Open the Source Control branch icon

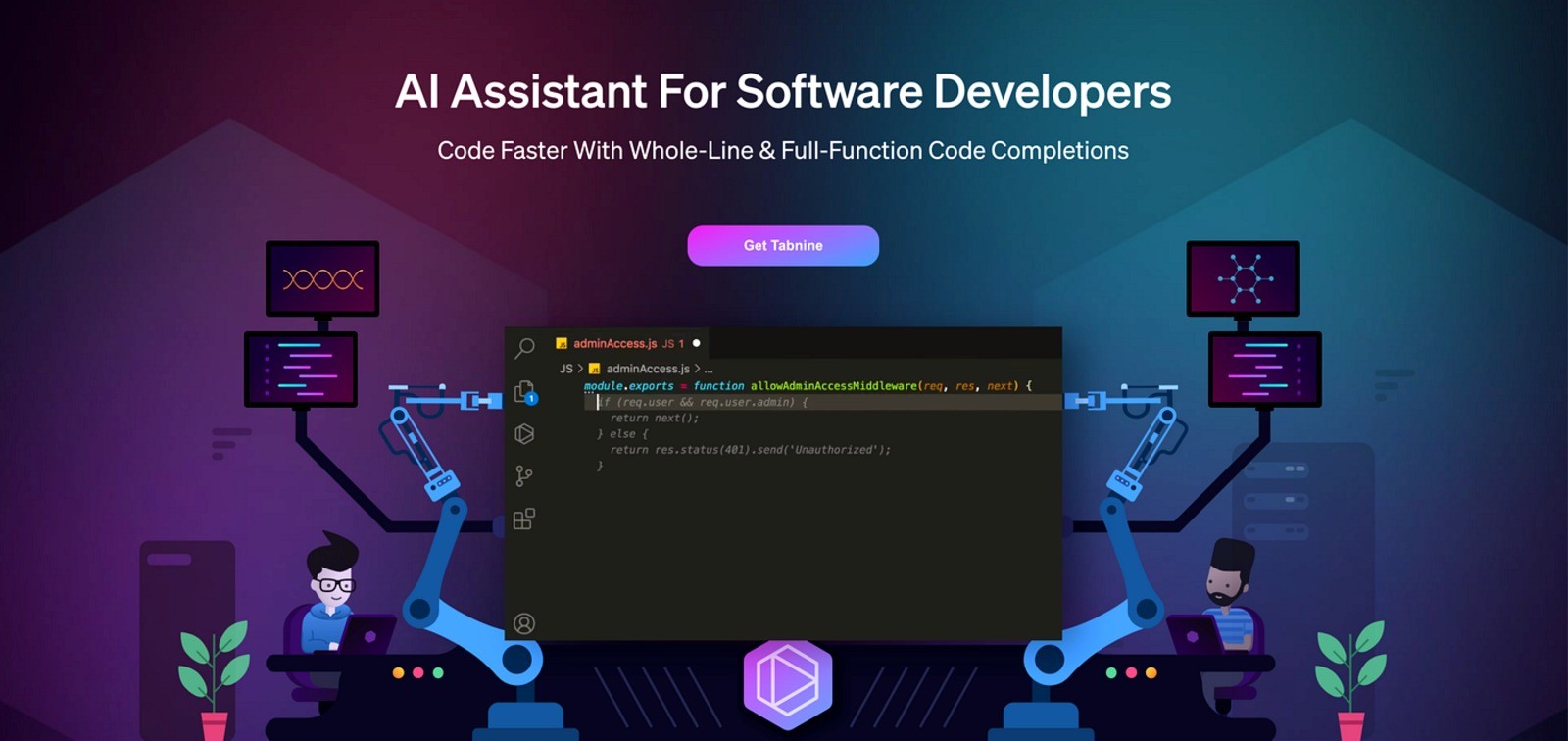pos(524,476)
